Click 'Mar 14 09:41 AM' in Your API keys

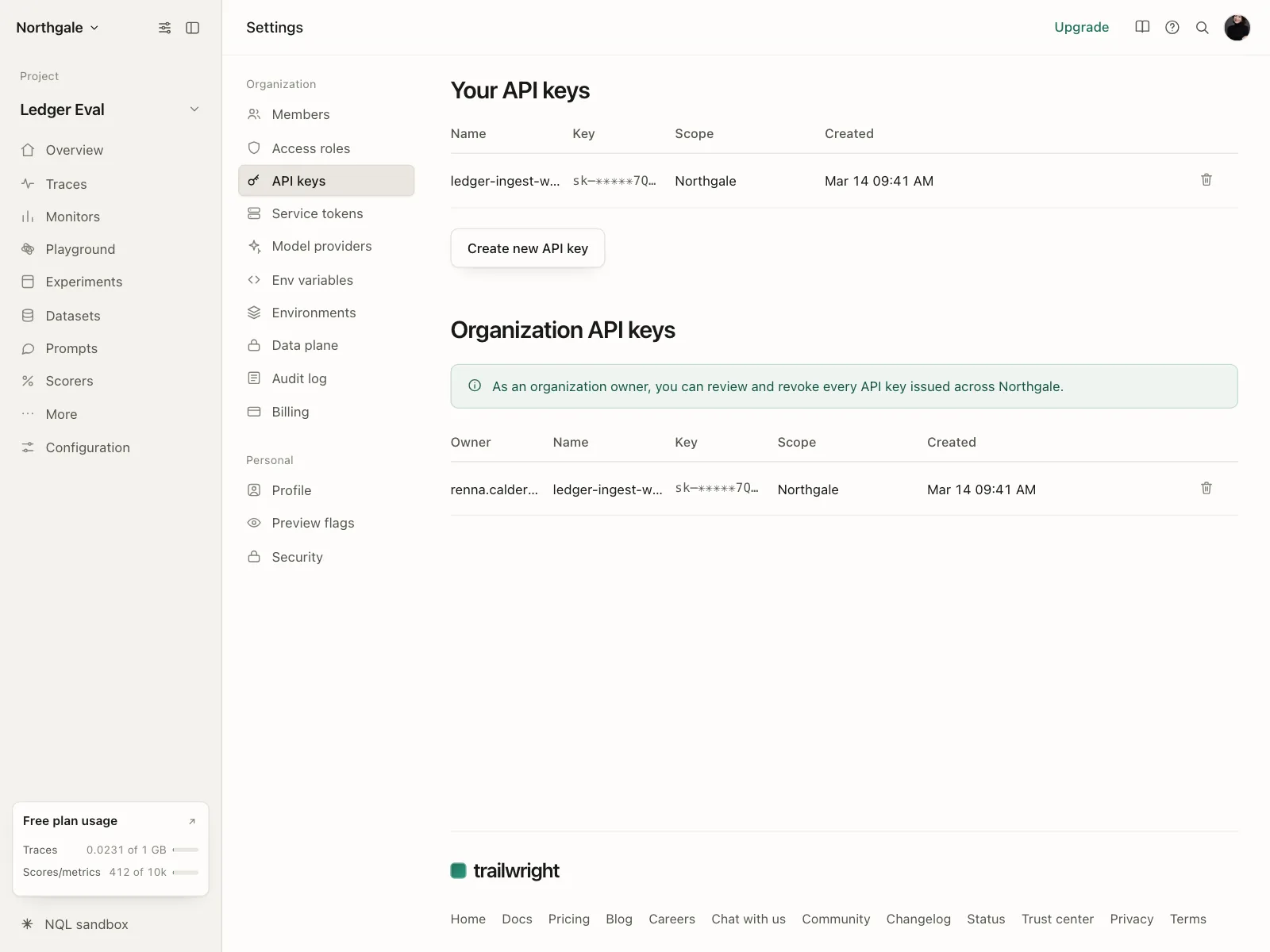pyautogui.click(x=879, y=181)
